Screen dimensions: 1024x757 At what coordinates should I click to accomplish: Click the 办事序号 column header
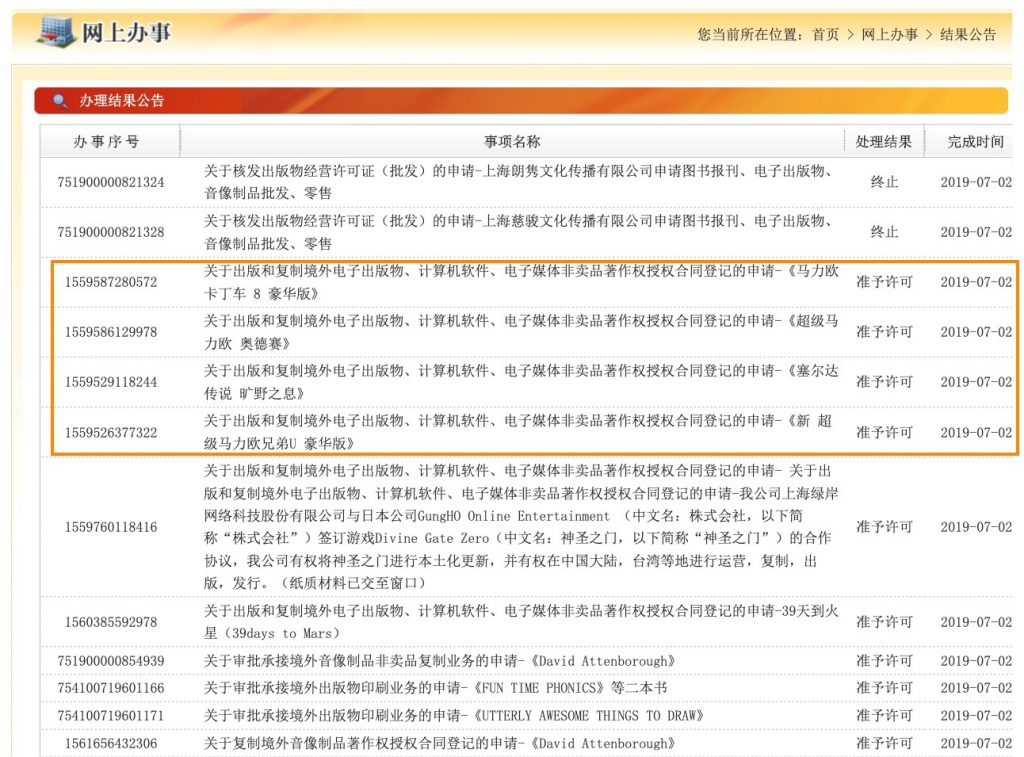[106, 142]
